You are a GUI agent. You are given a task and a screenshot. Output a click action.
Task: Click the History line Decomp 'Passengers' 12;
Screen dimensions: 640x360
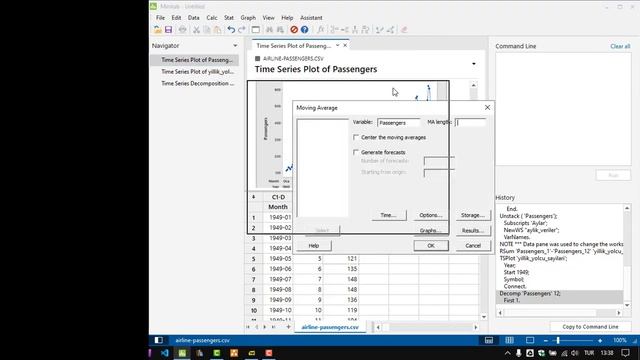530,293
